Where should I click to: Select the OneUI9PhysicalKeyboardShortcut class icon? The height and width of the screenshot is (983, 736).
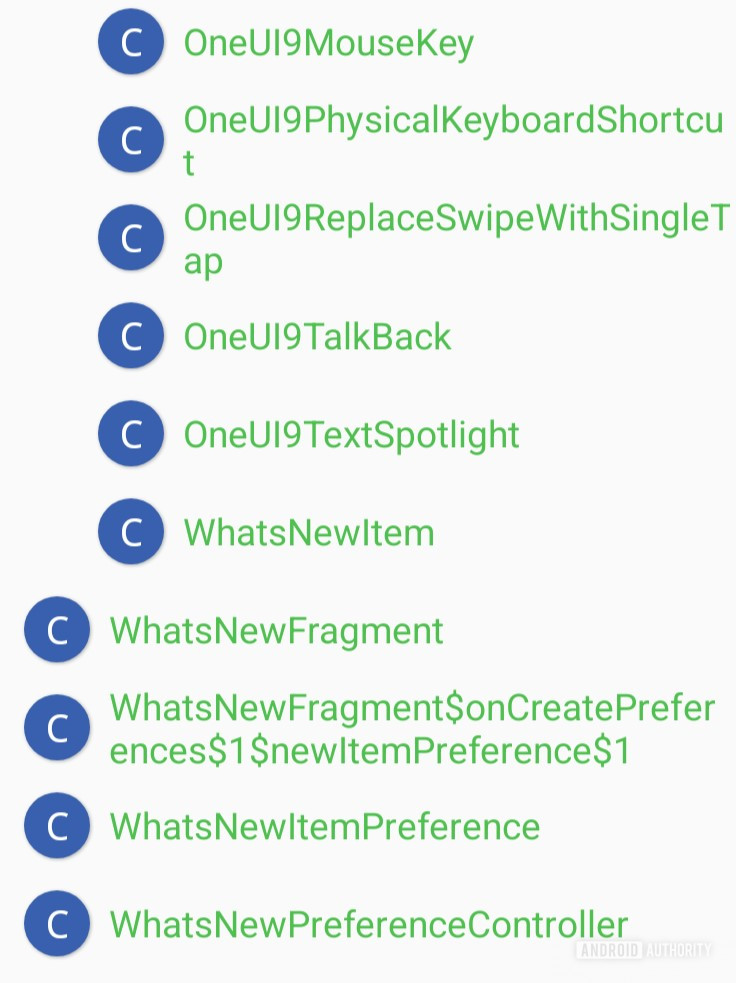click(x=131, y=139)
